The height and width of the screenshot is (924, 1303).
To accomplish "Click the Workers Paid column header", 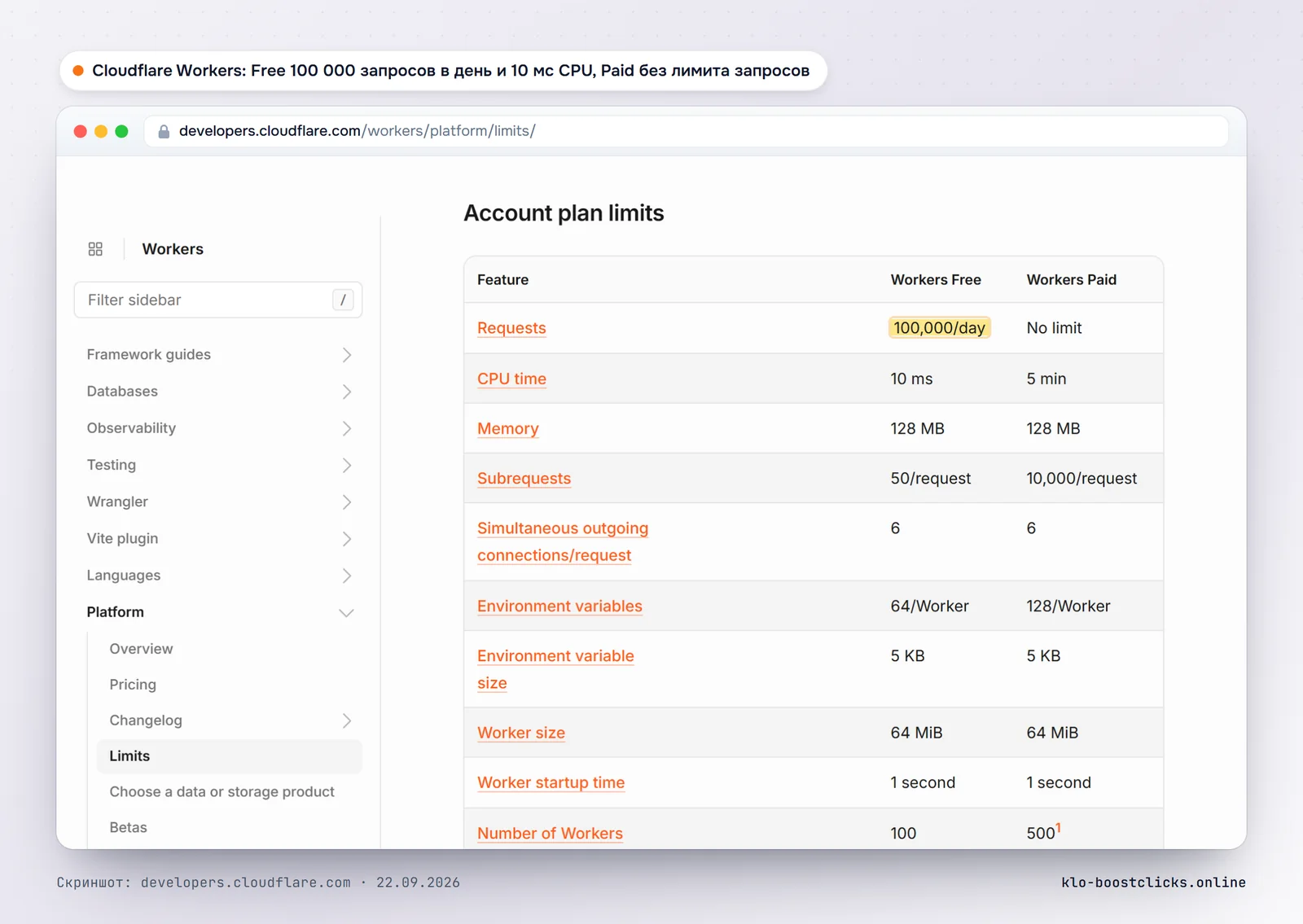I will pos(1072,280).
